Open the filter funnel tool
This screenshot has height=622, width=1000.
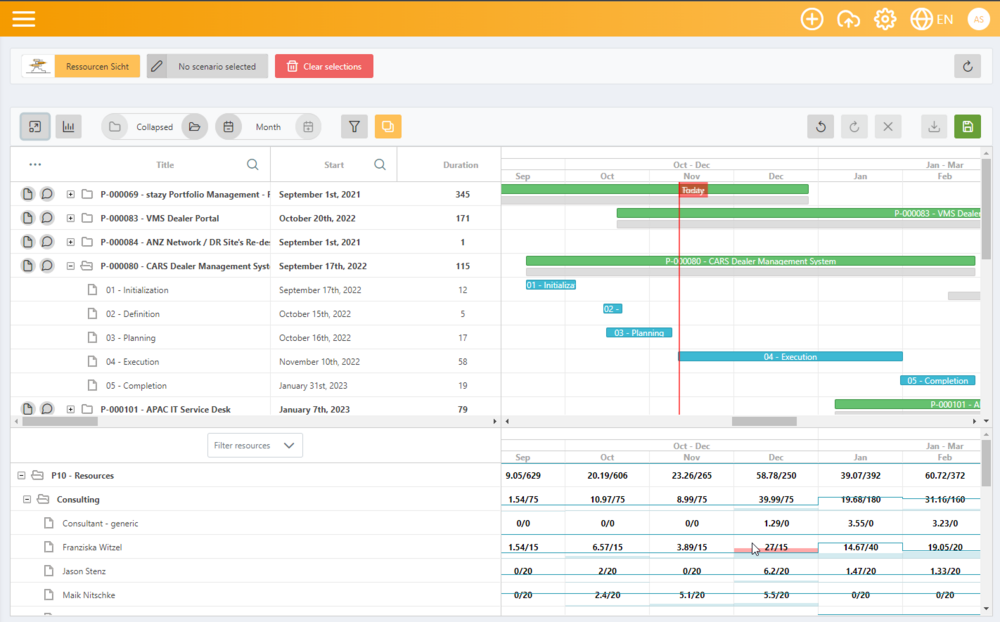(x=354, y=127)
